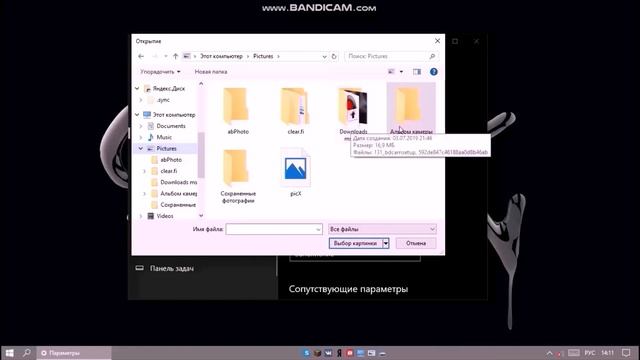Open Yandex browser icon in the taskbar
Image resolution: width=640 pixels, height=360 pixels.
[339, 353]
